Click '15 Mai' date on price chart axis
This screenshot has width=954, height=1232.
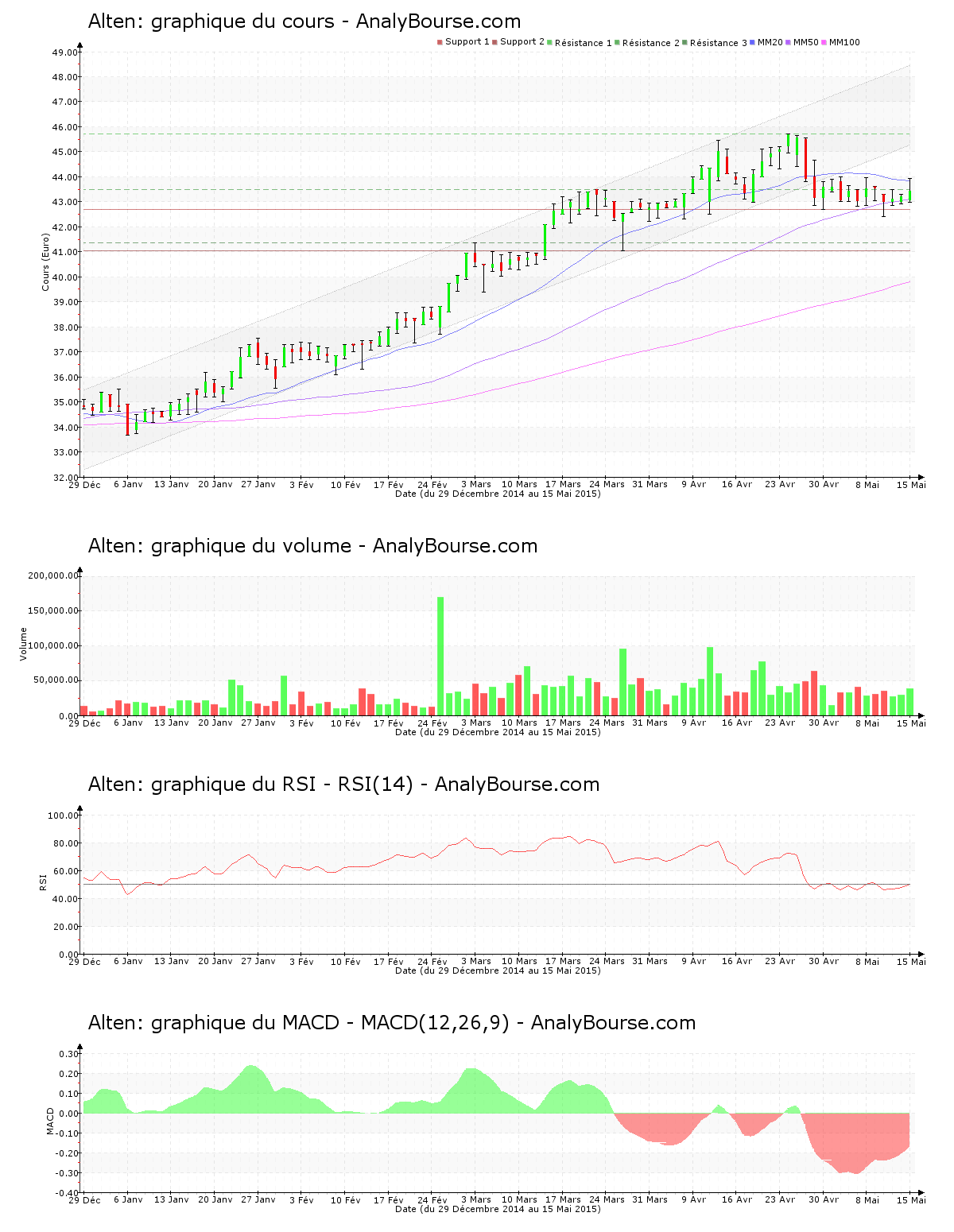point(911,484)
